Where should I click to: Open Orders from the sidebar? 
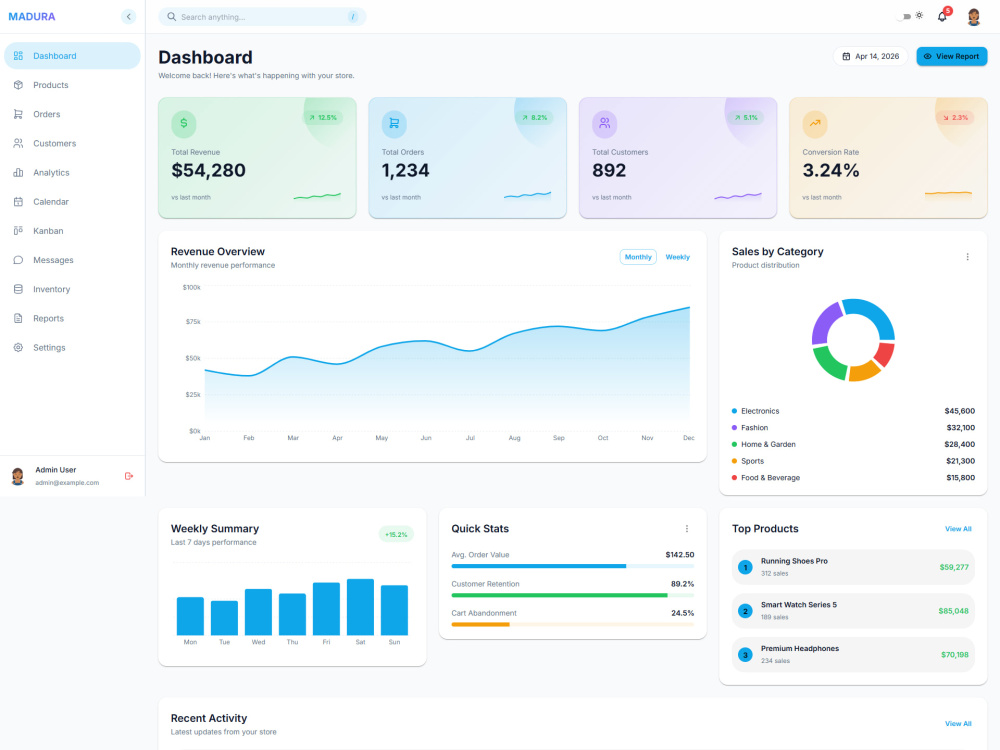click(72, 114)
